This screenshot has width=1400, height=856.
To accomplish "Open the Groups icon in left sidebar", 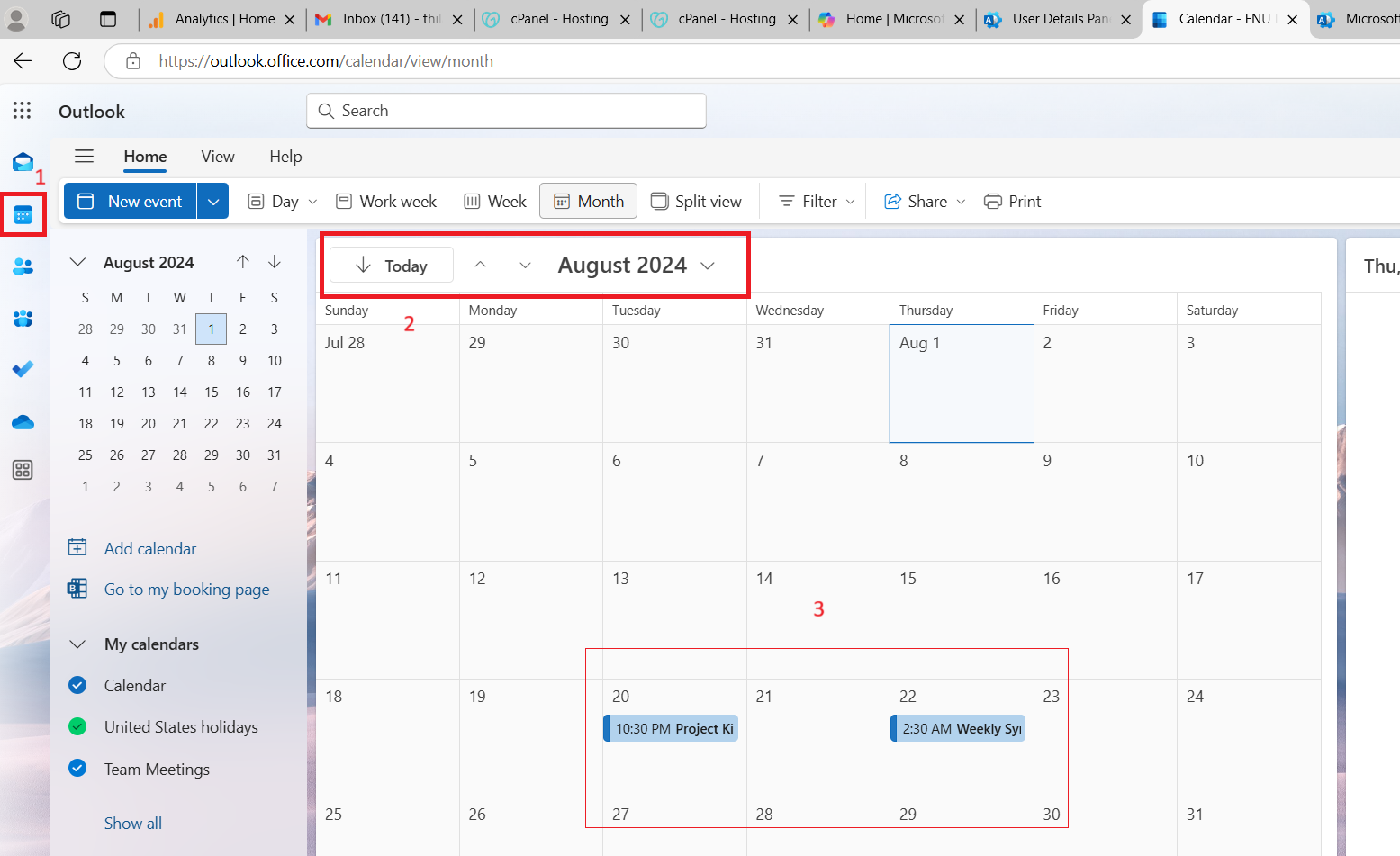I will (23, 319).
